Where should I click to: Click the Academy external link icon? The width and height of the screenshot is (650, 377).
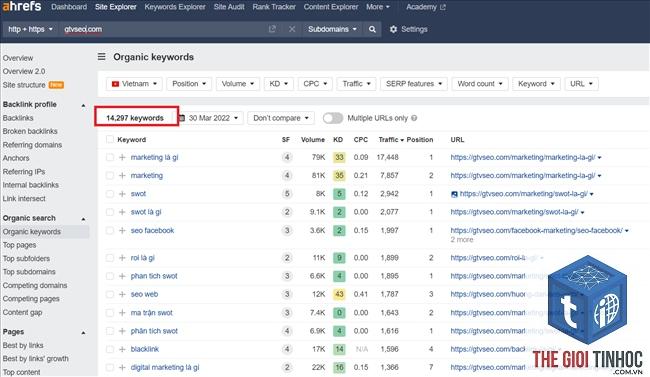[443, 7]
